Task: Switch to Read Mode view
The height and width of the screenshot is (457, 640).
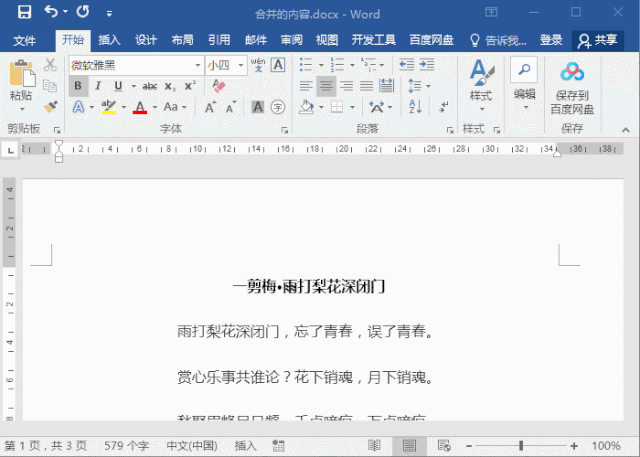Action: point(374,446)
